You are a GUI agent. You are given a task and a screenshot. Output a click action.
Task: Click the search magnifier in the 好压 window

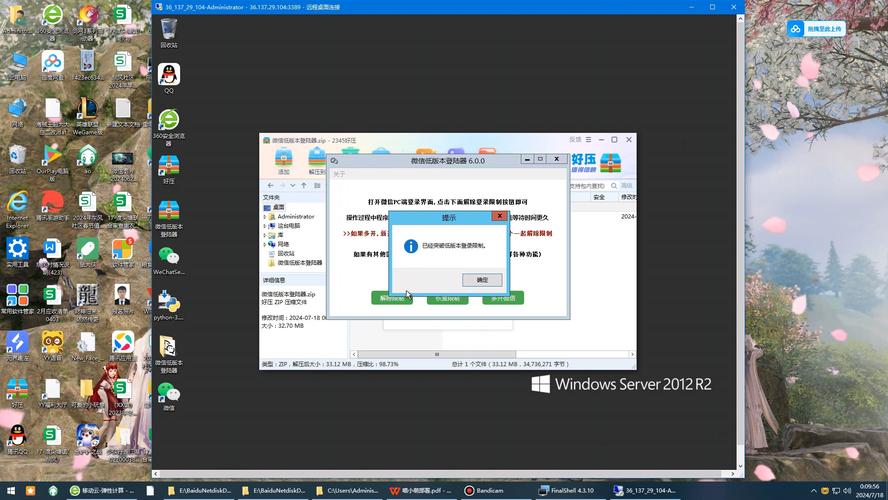pos(614,186)
